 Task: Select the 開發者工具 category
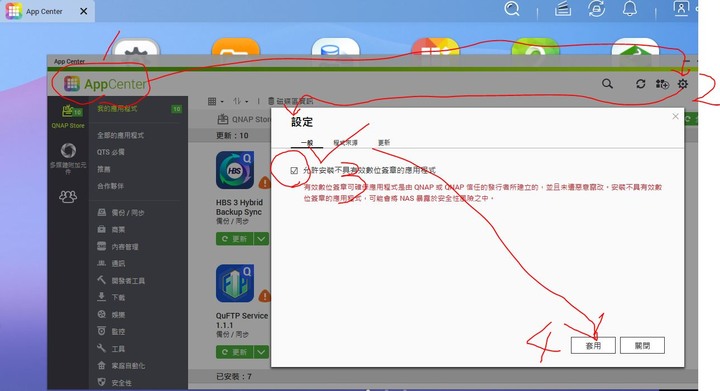(x=121, y=280)
